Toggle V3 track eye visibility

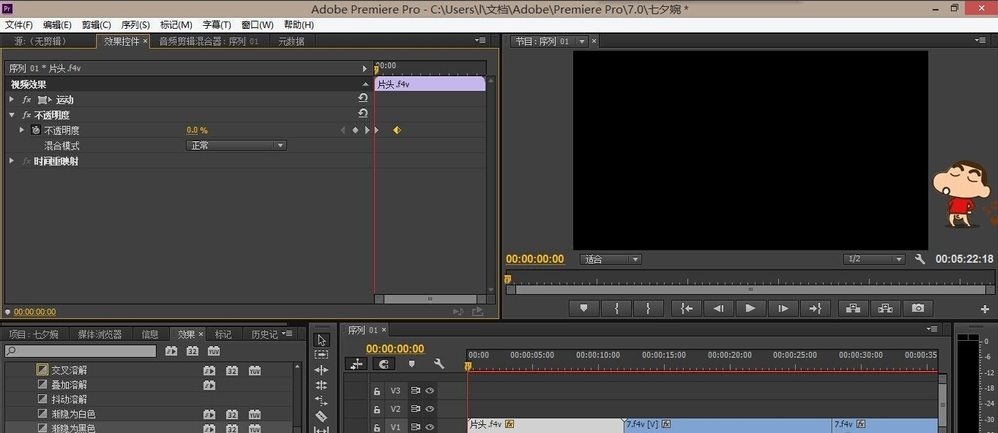[430, 391]
